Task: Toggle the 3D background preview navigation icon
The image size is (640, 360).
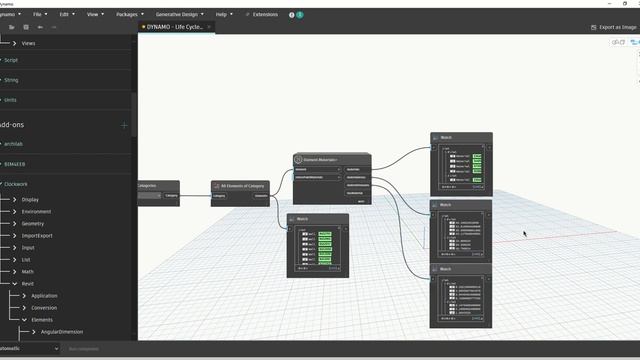Action: [x=618, y=42]
